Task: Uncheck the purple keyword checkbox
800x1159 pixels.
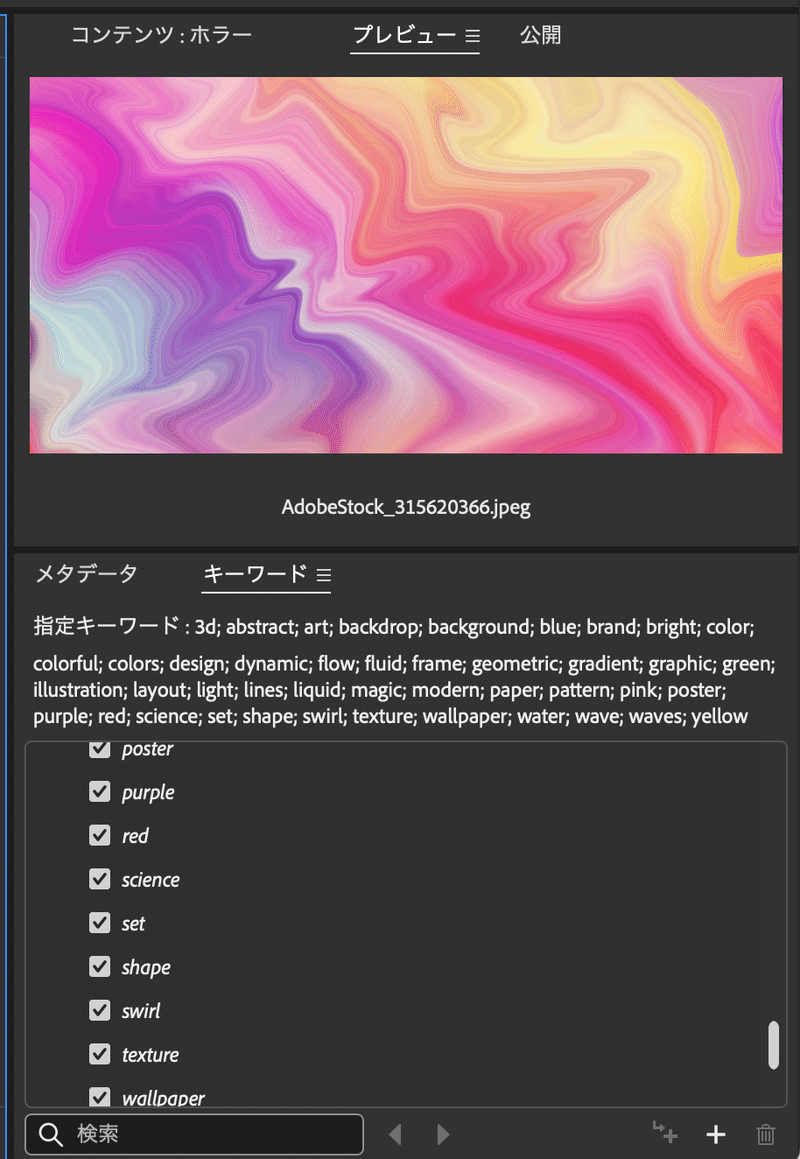Action: pyautogui.click(x=100, y=792)
